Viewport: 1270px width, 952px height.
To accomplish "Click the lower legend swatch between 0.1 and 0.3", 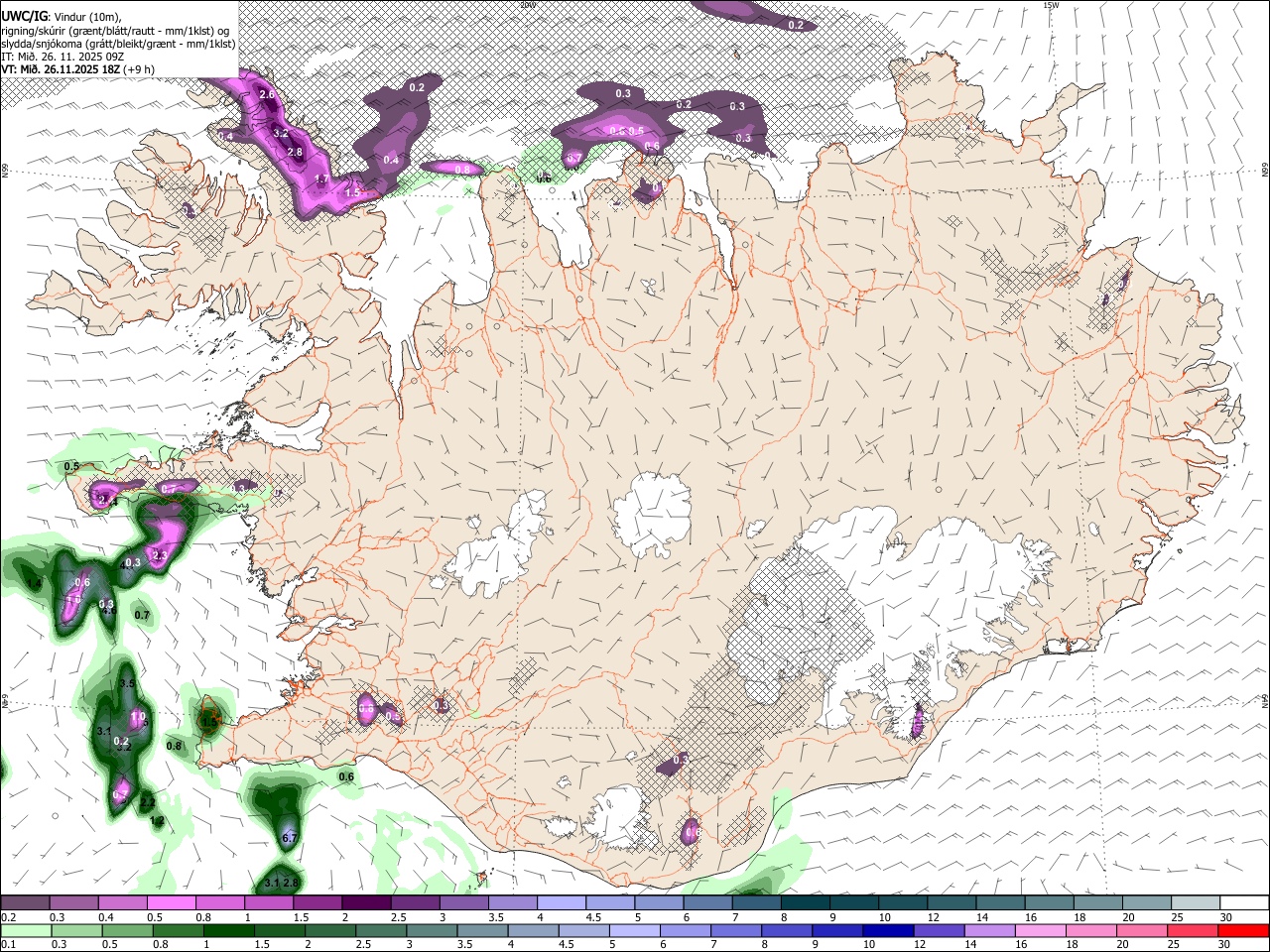I will (x=27, y=930).
